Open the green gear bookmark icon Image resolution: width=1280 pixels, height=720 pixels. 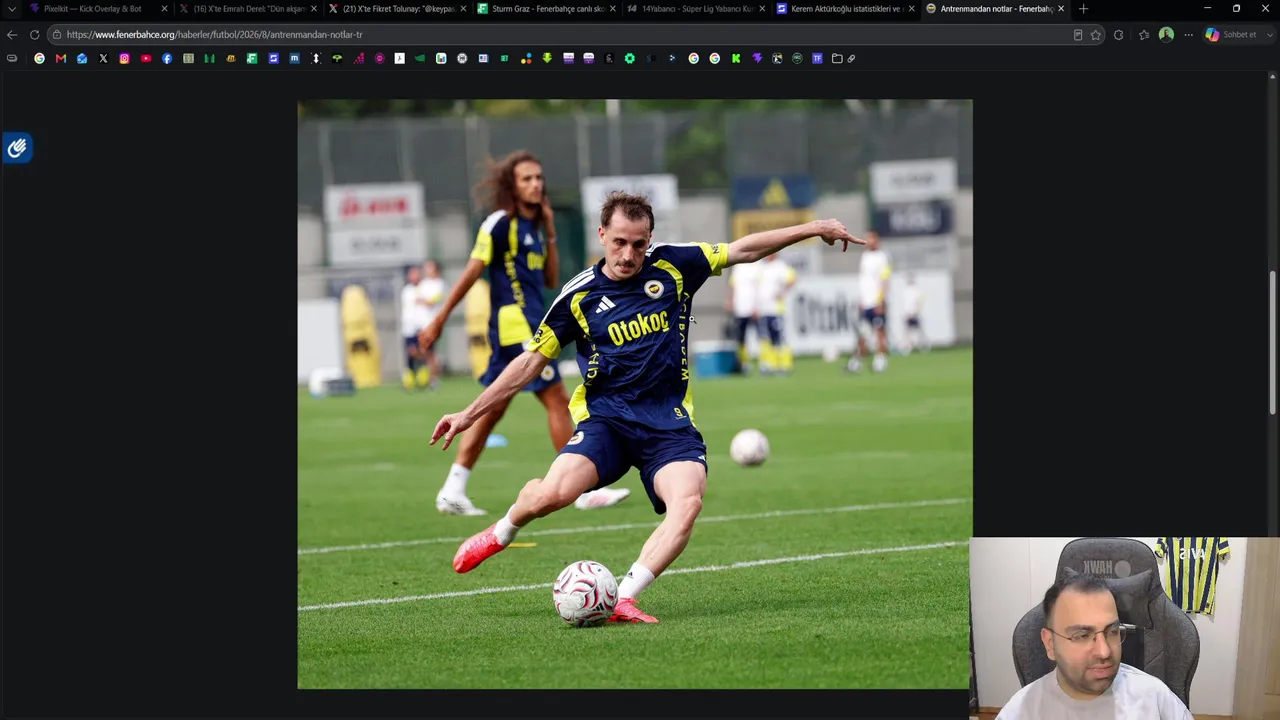tap(629, 58)
